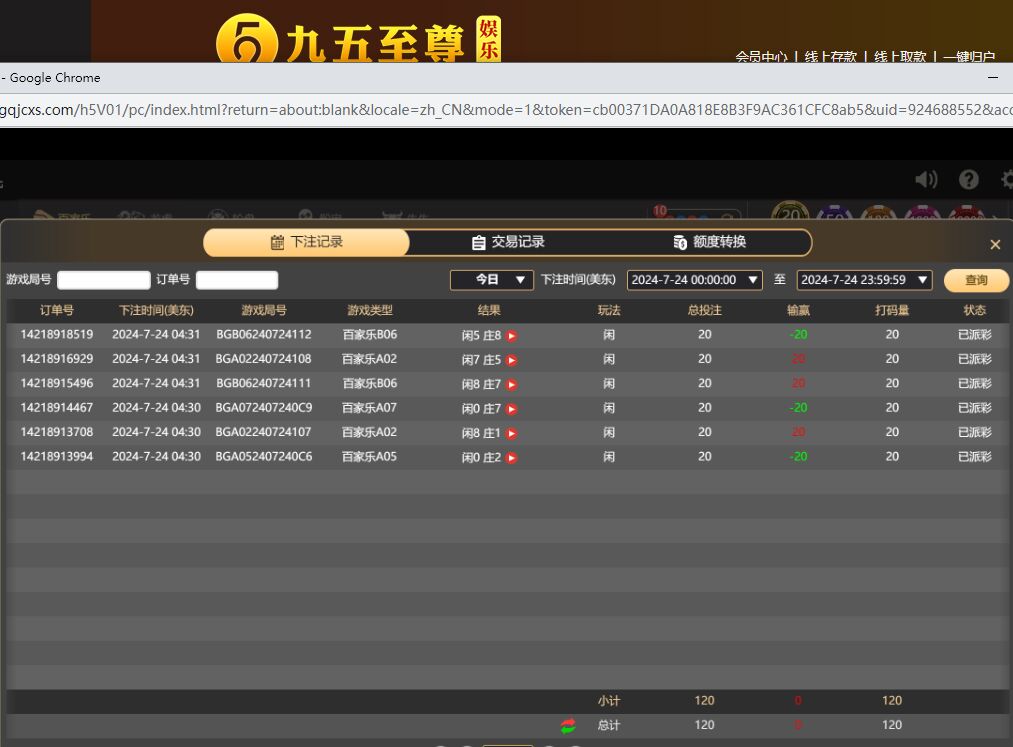Viewport: 1013px width, 747px height.
Task: Open the help question mark icon
Action: pos(968,179)
